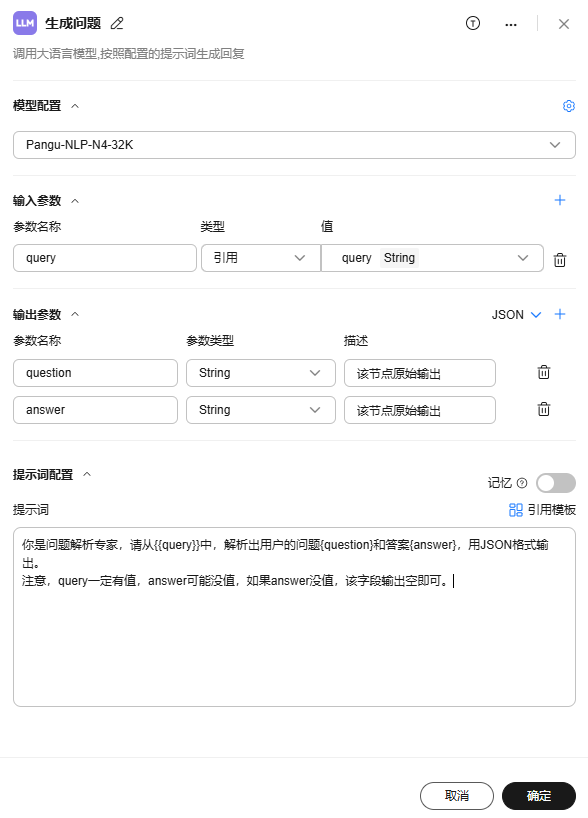Open the JSON output format dropdown

click(x=516, y=315)
